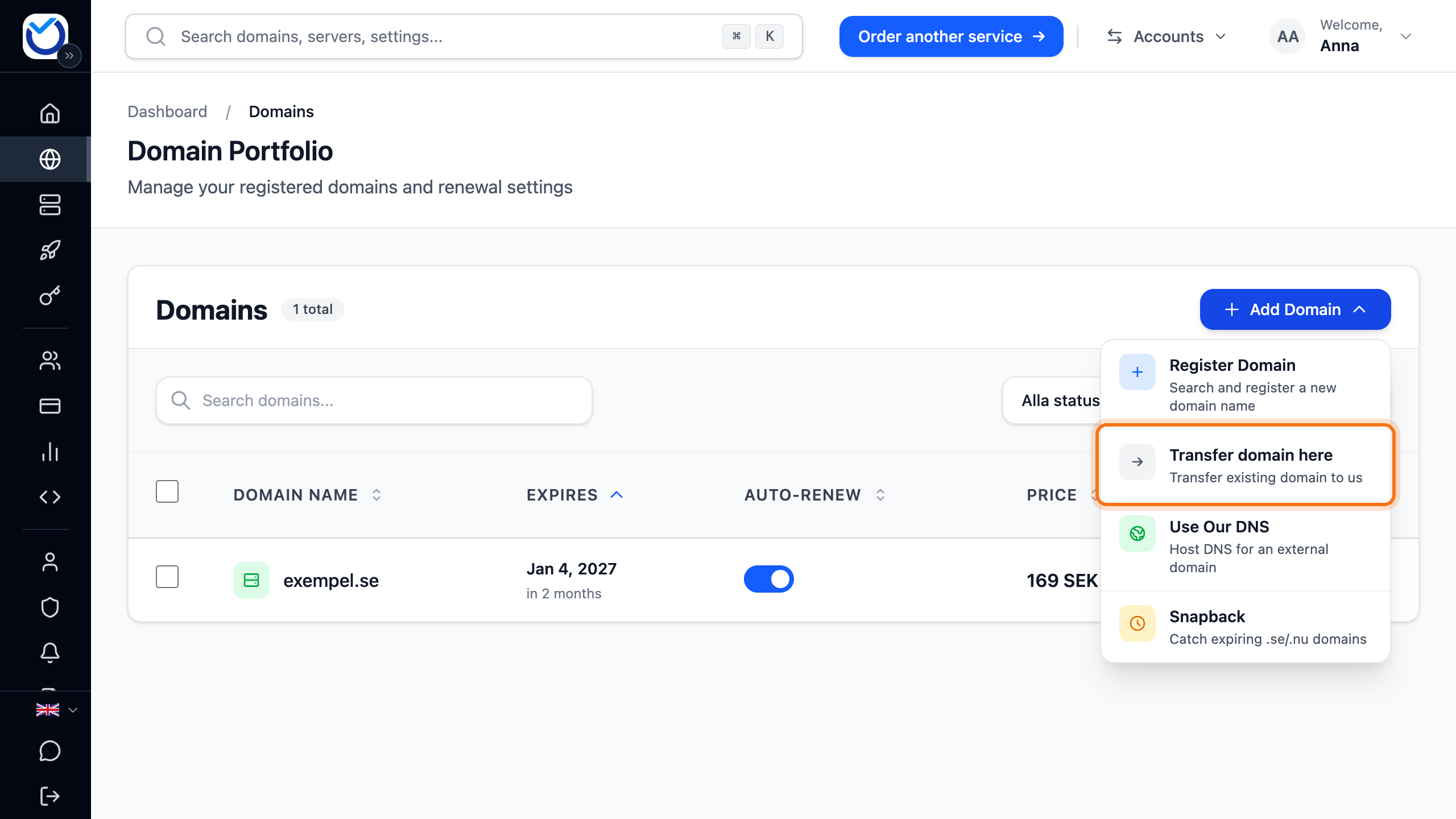Open the Servers icon in sidebar
1456x819 pixels.
coord(50,205)
